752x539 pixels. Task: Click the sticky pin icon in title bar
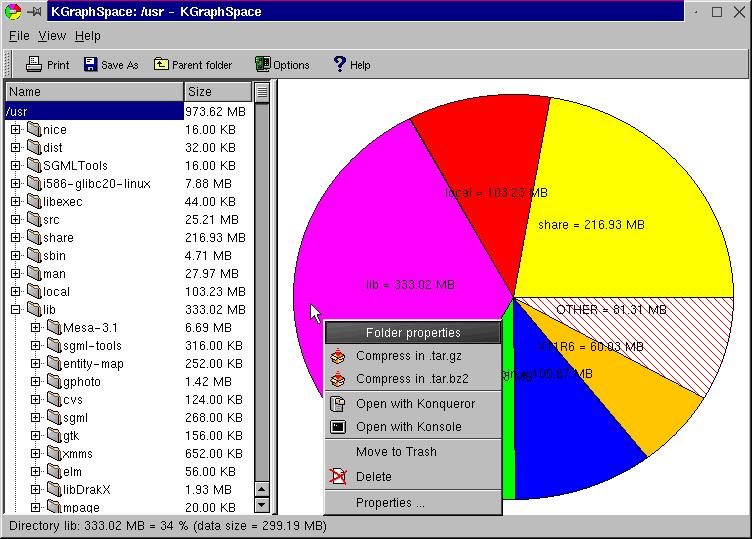[x=34, y=12]
